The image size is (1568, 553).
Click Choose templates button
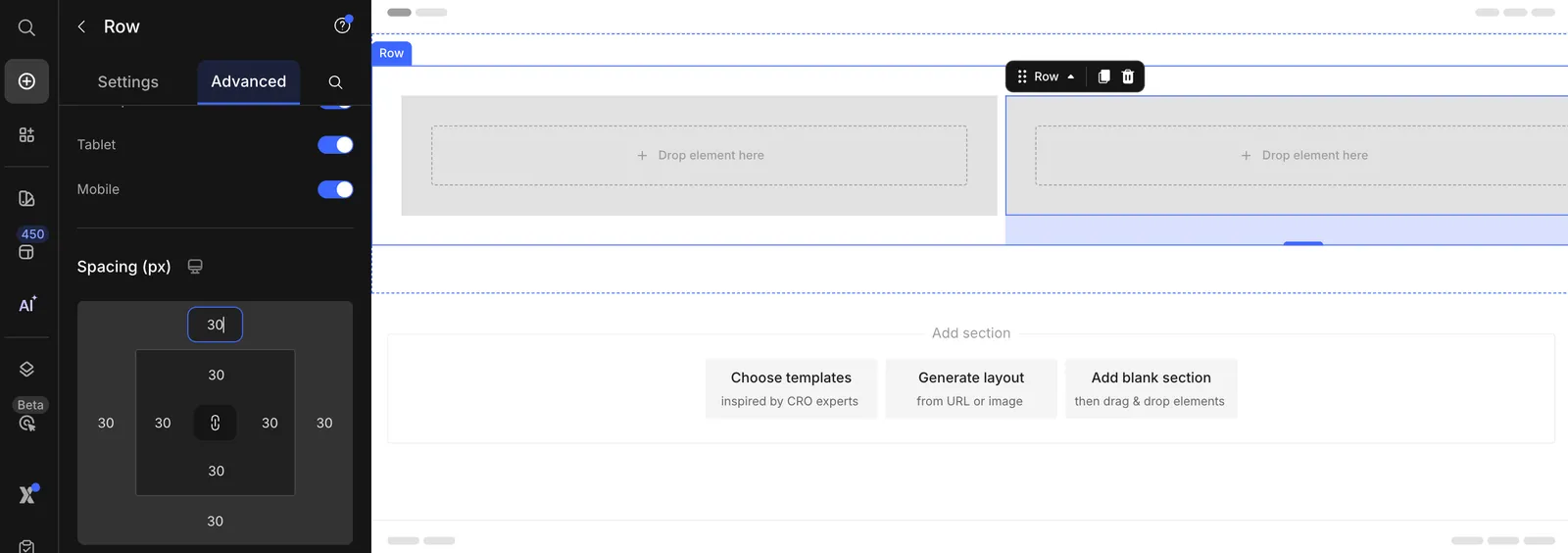(791, 388)
